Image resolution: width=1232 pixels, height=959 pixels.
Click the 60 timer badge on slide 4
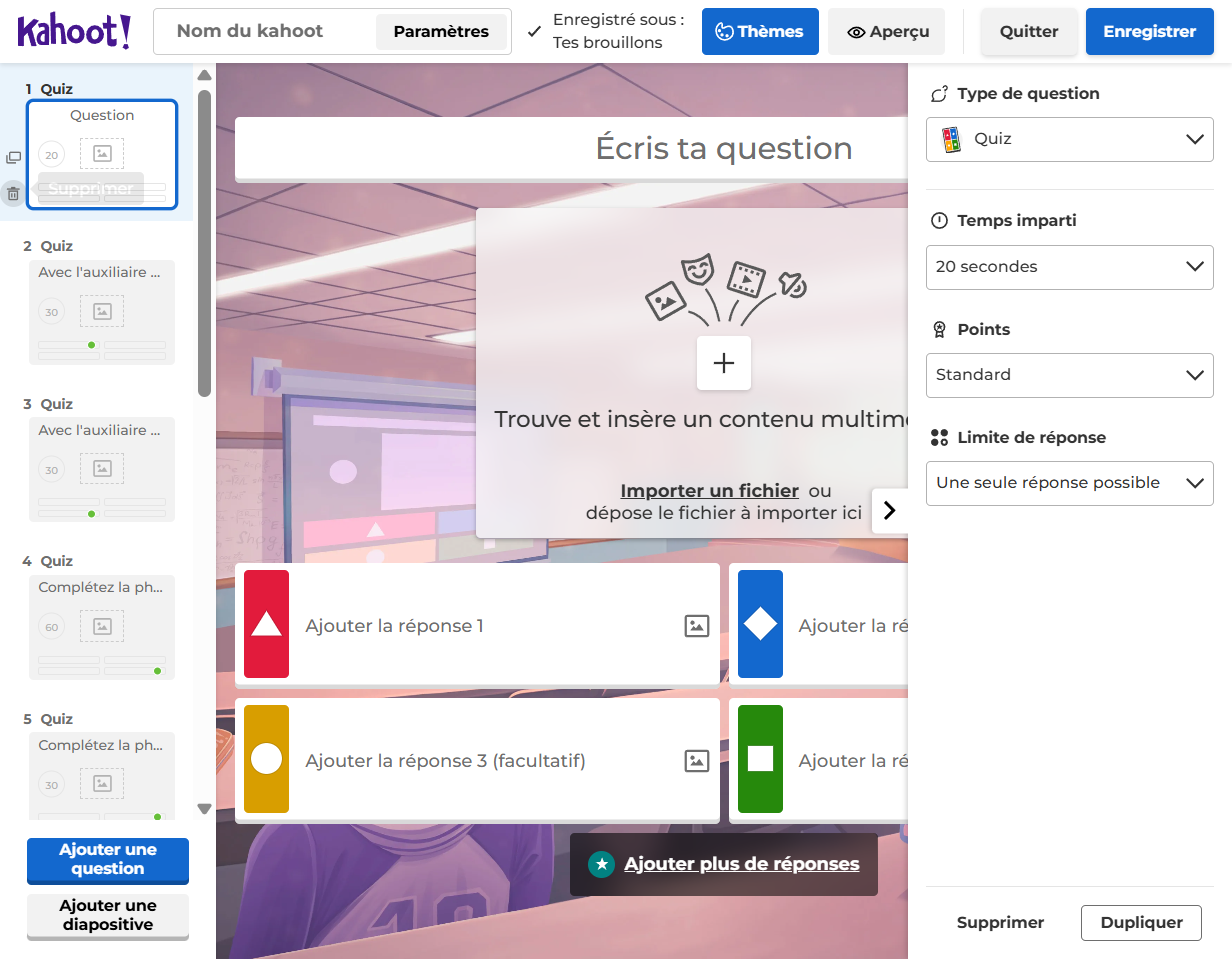tap(52, 628)
